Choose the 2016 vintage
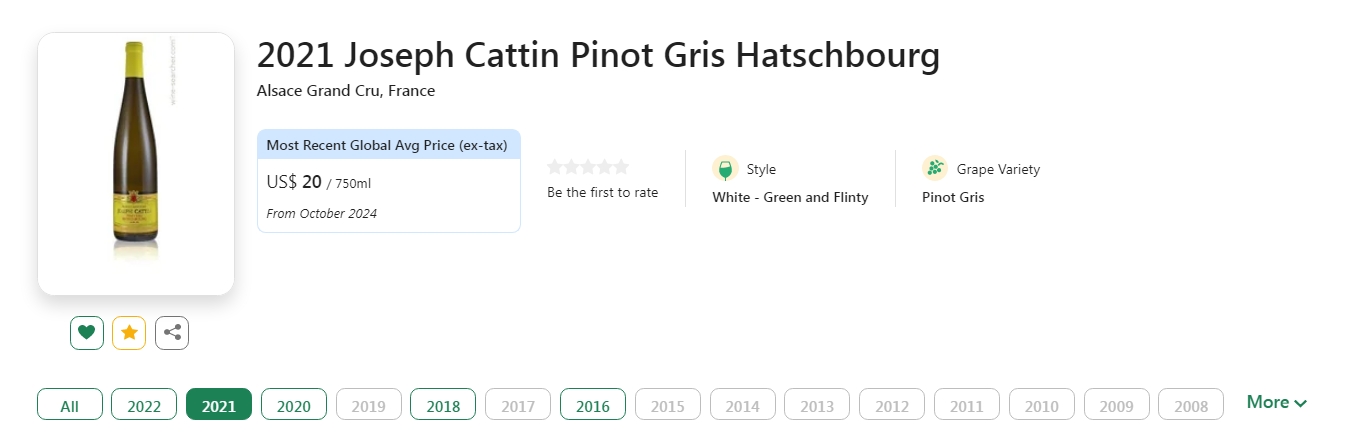 [x=593, y=405]
